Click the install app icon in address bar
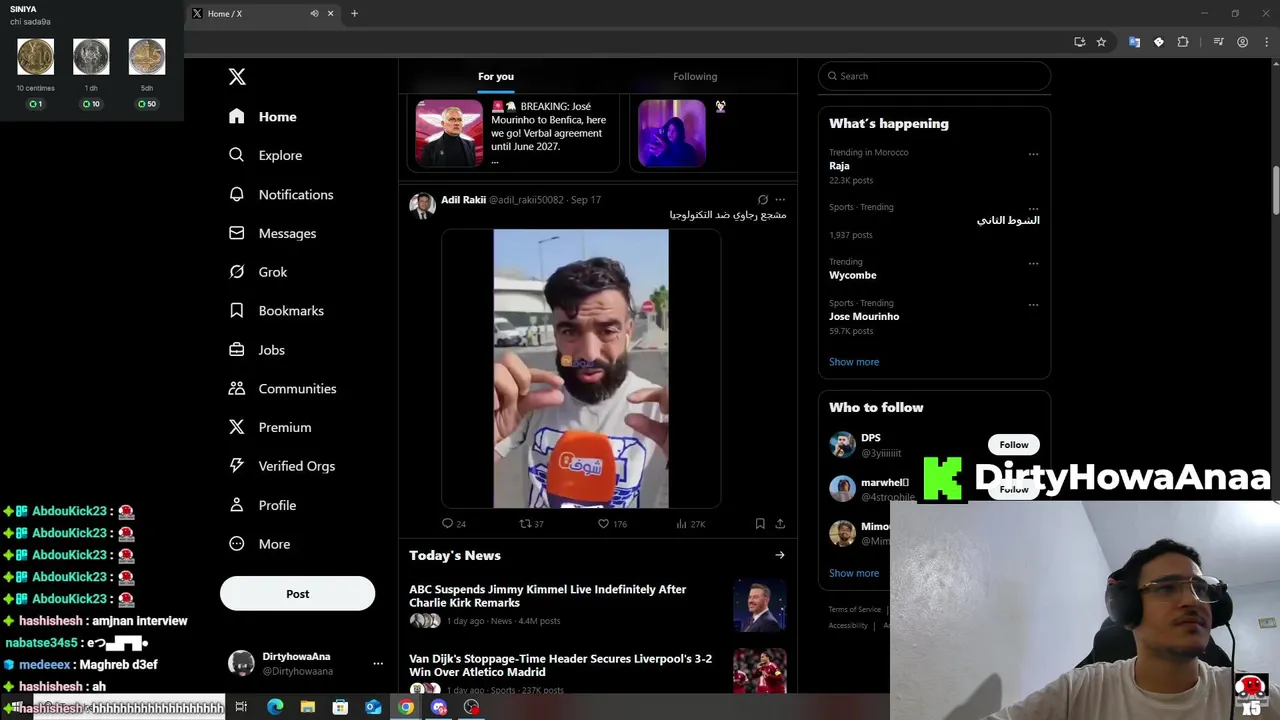 (x=1080, y=42)
